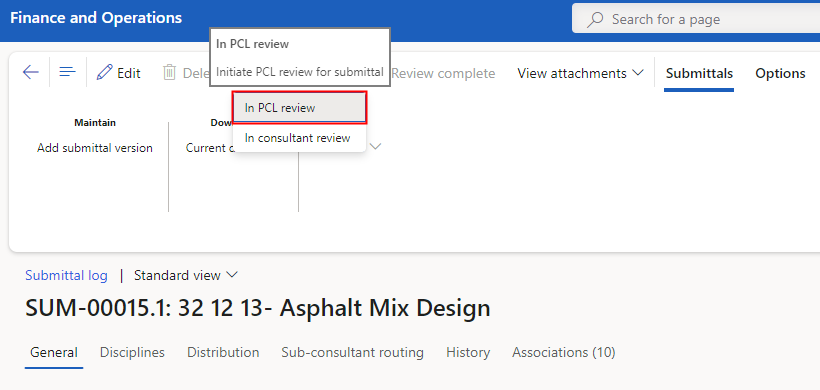
Task: Click the chevron beside the status menu
Action: 375,146
